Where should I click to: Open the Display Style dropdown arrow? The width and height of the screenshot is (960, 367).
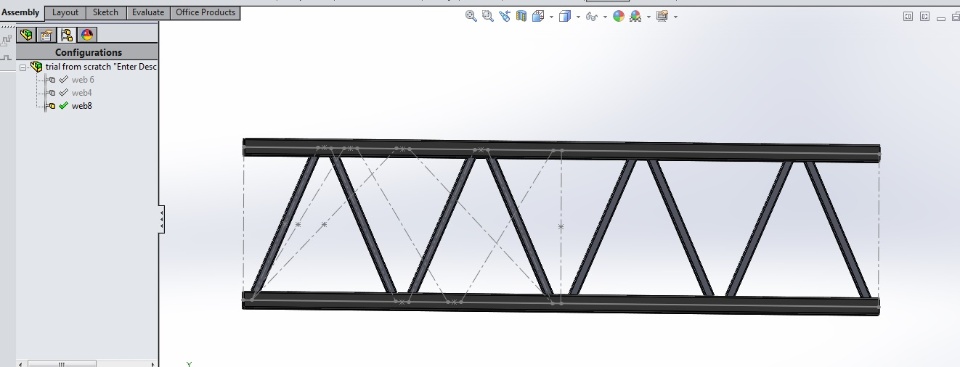pos(578,17)
